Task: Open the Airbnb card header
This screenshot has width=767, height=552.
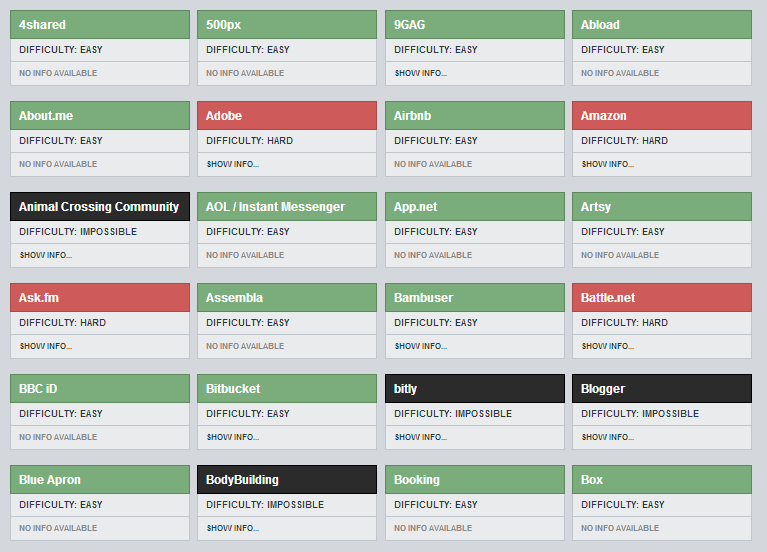Action: point(413,116)
